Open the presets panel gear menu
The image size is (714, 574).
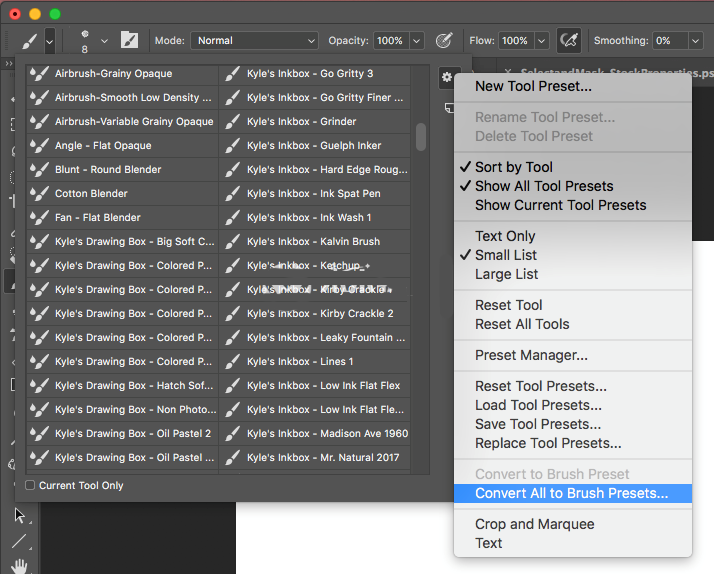point(447,76)
